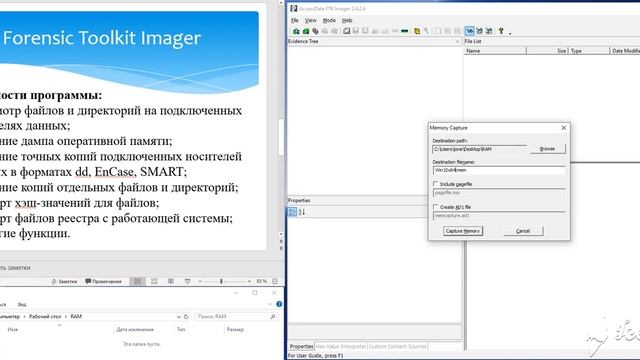Click Cancel in Memory Capture dialog

pyautogui.click(x=523, y=231)
